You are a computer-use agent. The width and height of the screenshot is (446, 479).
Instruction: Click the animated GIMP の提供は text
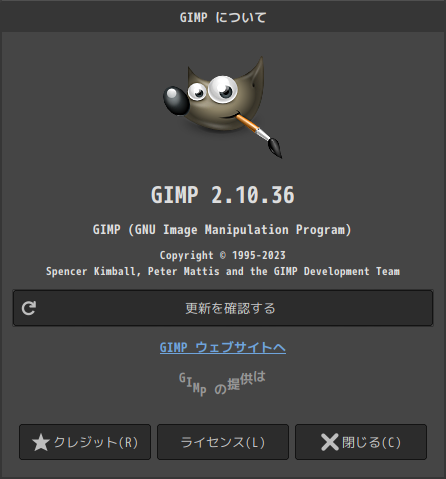pos(222,383)
